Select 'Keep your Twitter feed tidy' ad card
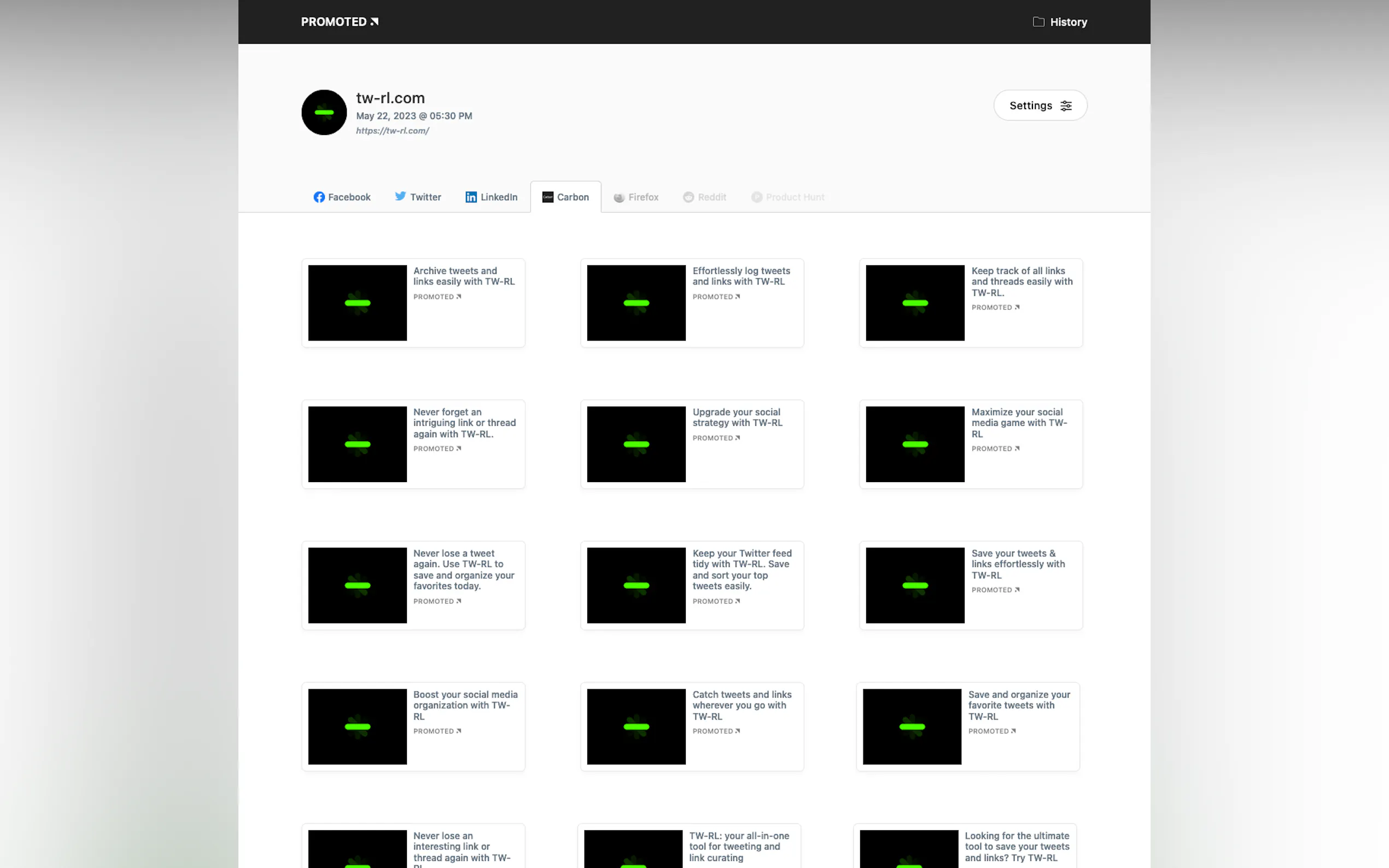 691,585
